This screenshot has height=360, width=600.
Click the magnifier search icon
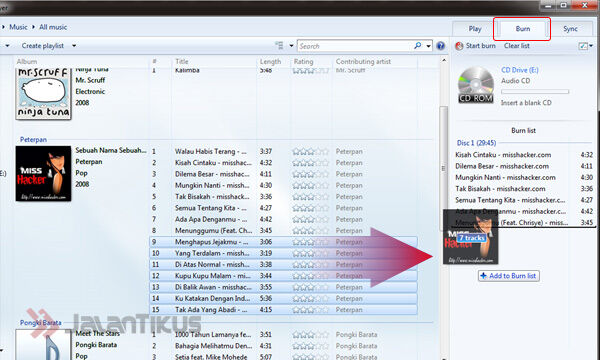[x=417, y=46]
